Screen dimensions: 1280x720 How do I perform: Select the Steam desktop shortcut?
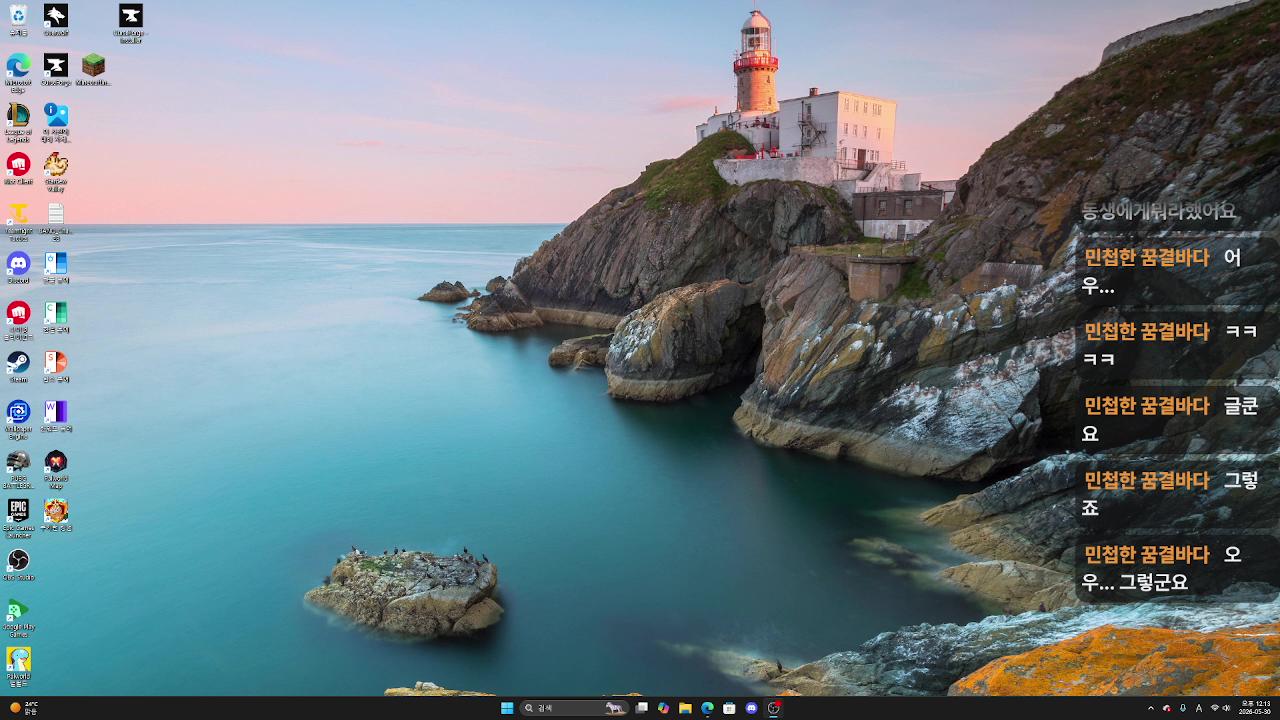(18, 367)
